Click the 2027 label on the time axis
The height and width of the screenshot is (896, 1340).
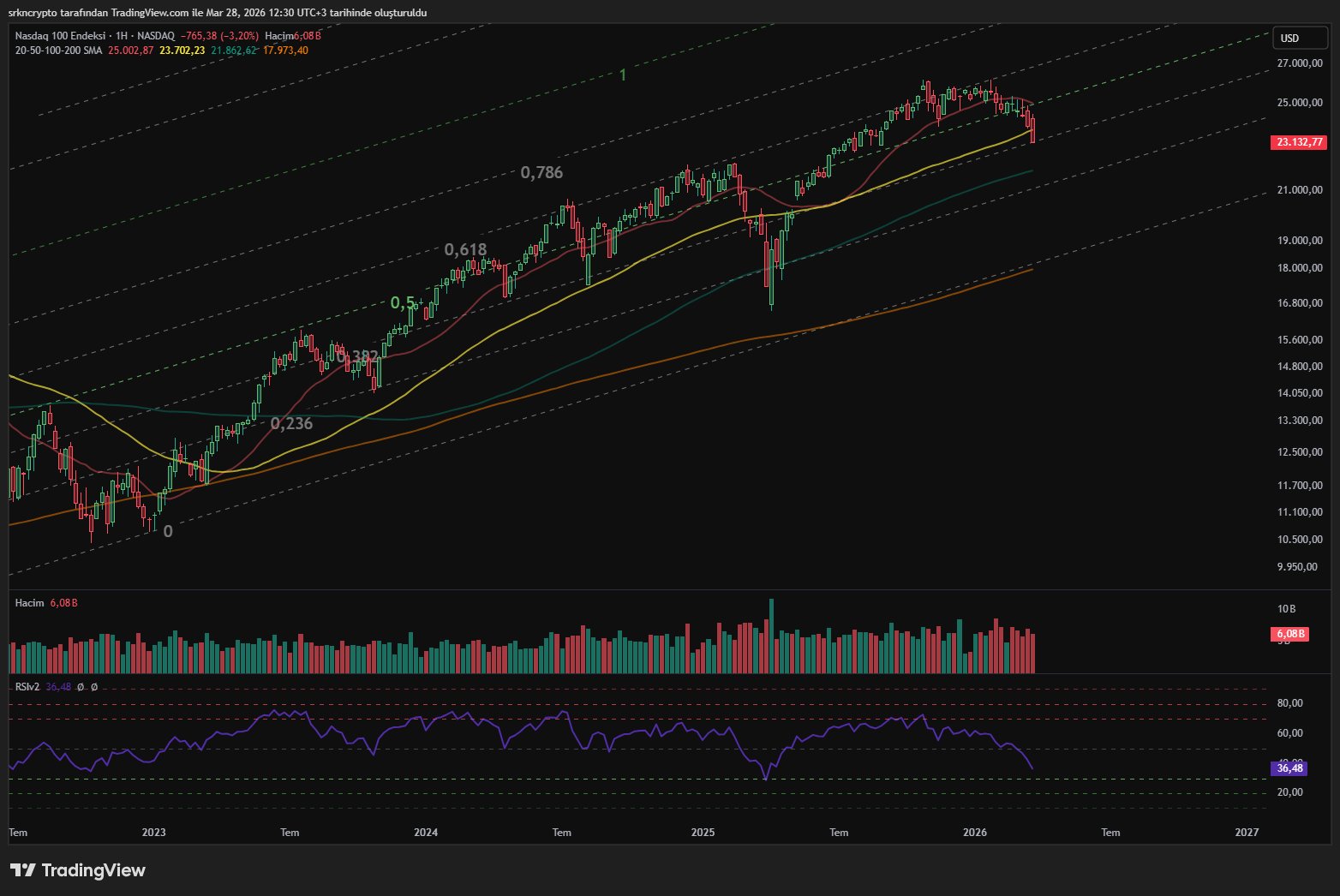tap(1247, 833)
